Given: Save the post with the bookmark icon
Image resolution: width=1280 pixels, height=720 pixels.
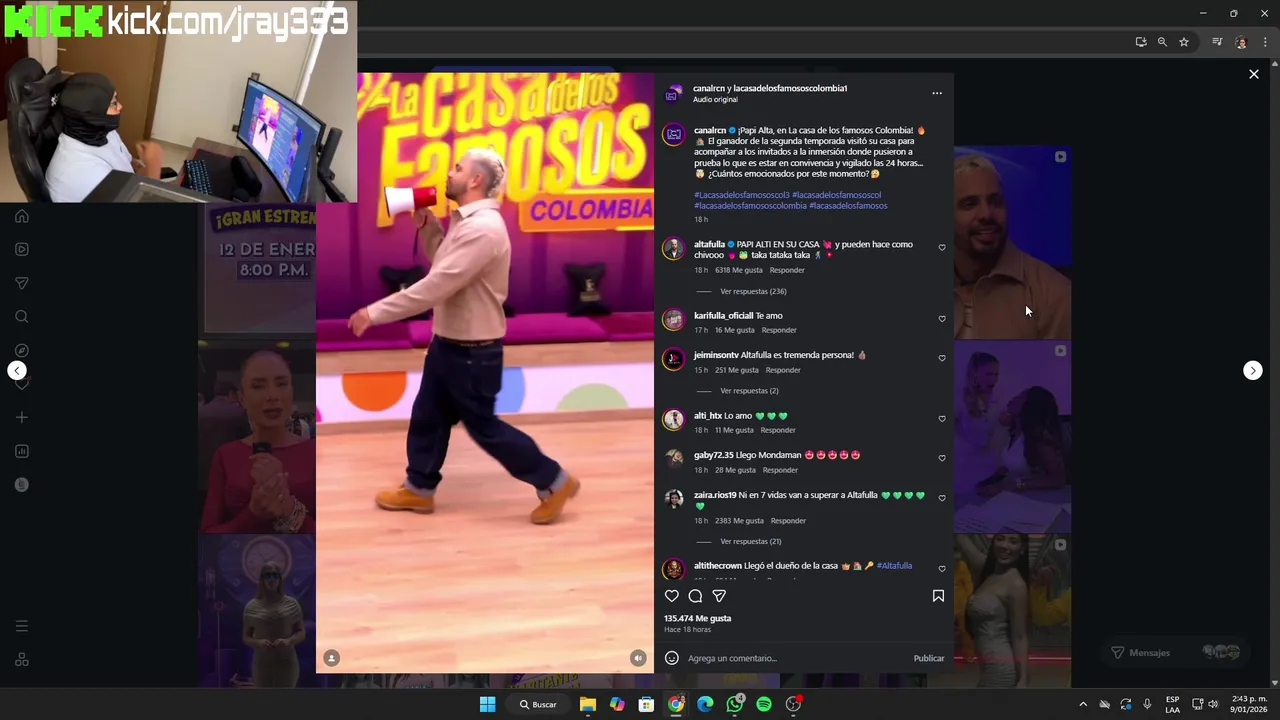Looking at the screenshot, I should click(x=938, y=596).
